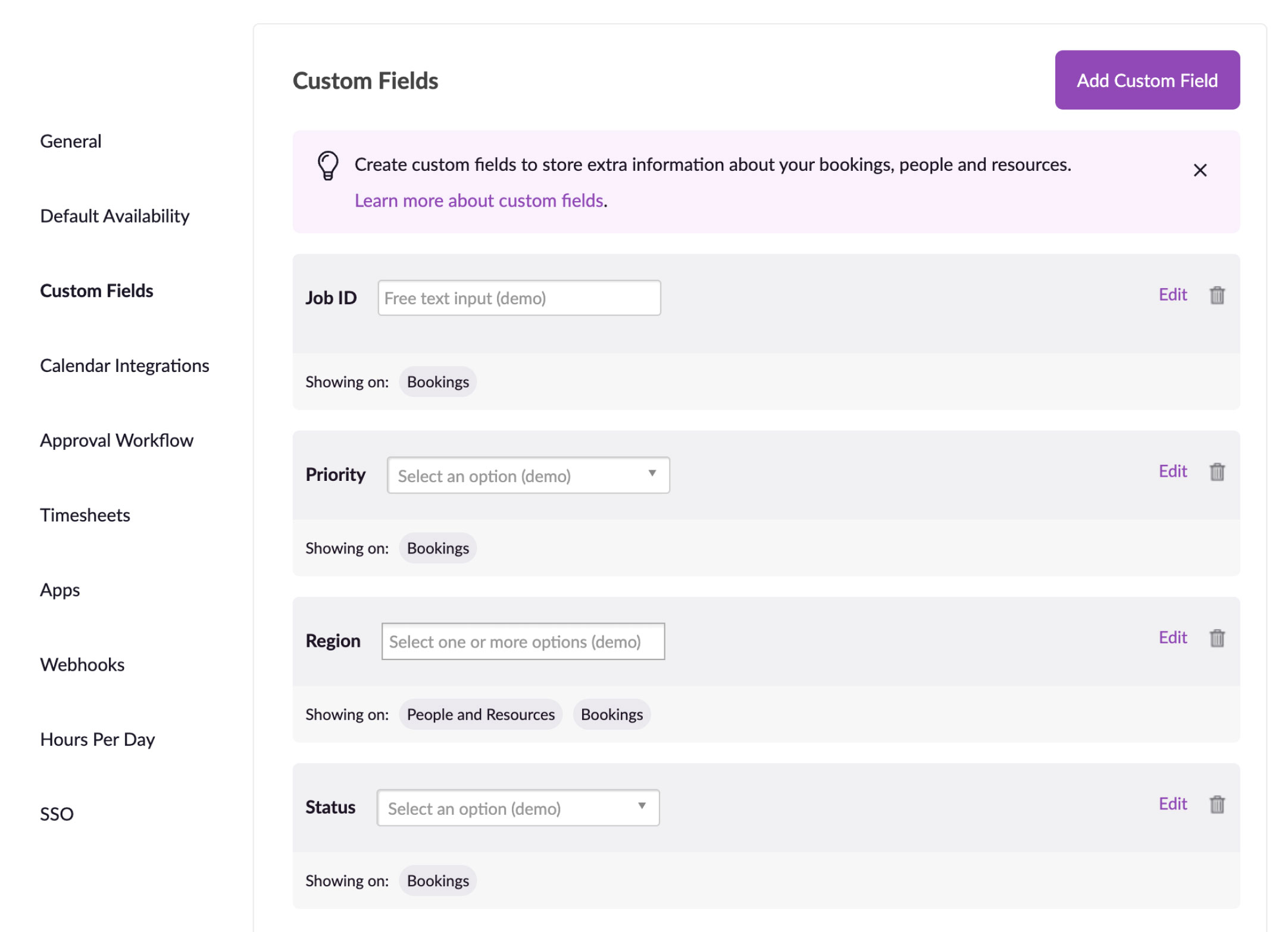Delete the Priority custom field
Image resolution: width=1288 pixels, height=932 pixels.
[x=1217, y=472]
